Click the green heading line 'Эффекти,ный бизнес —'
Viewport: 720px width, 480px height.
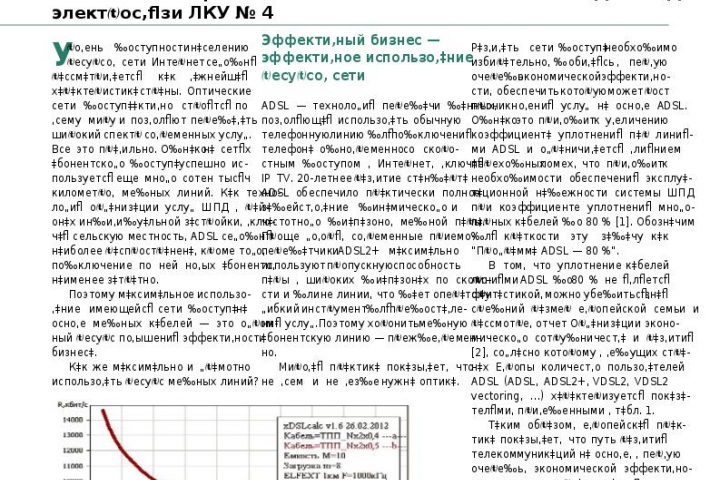(351, 40)
